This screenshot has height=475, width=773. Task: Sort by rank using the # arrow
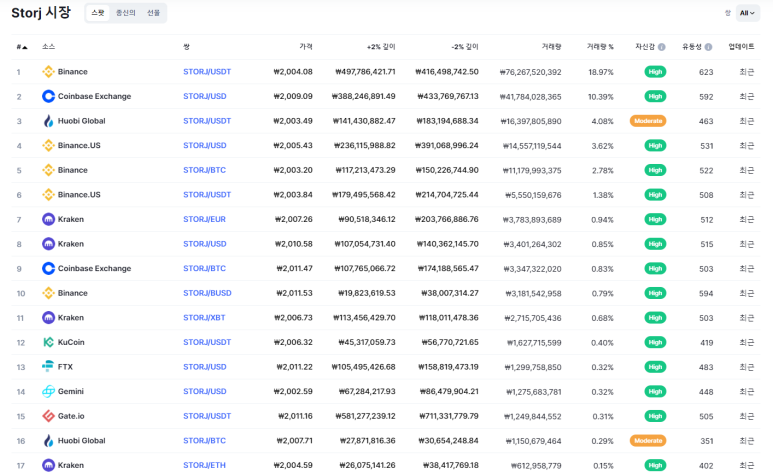click(x=22, y=47)
